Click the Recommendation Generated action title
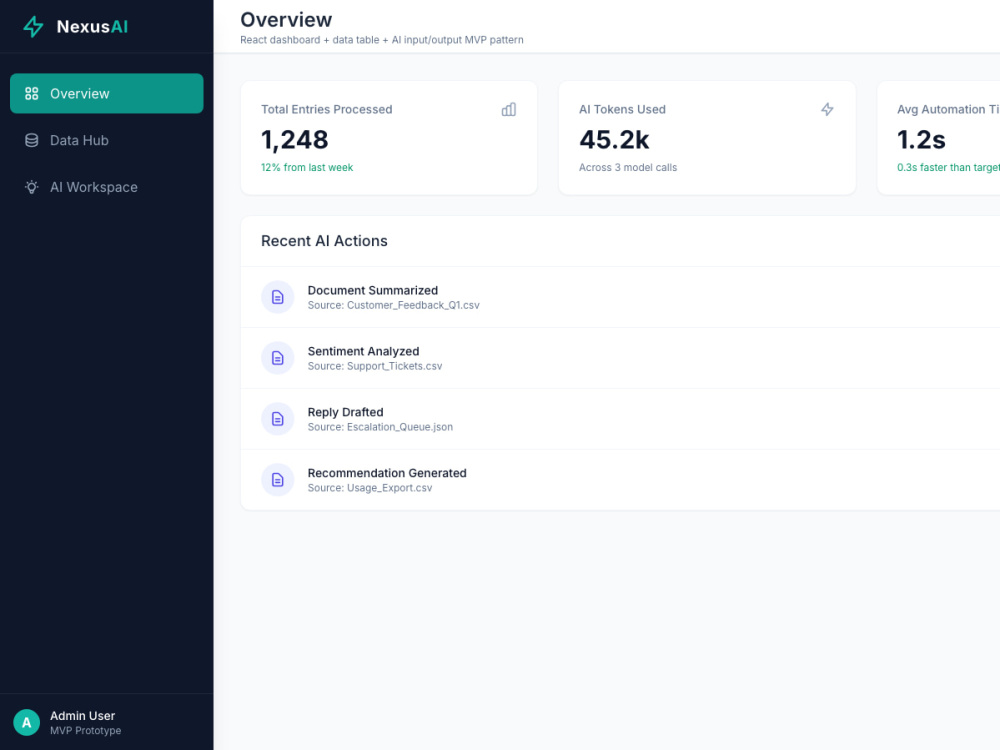This screenshot has height=750, width=1000. pos(387,473)
